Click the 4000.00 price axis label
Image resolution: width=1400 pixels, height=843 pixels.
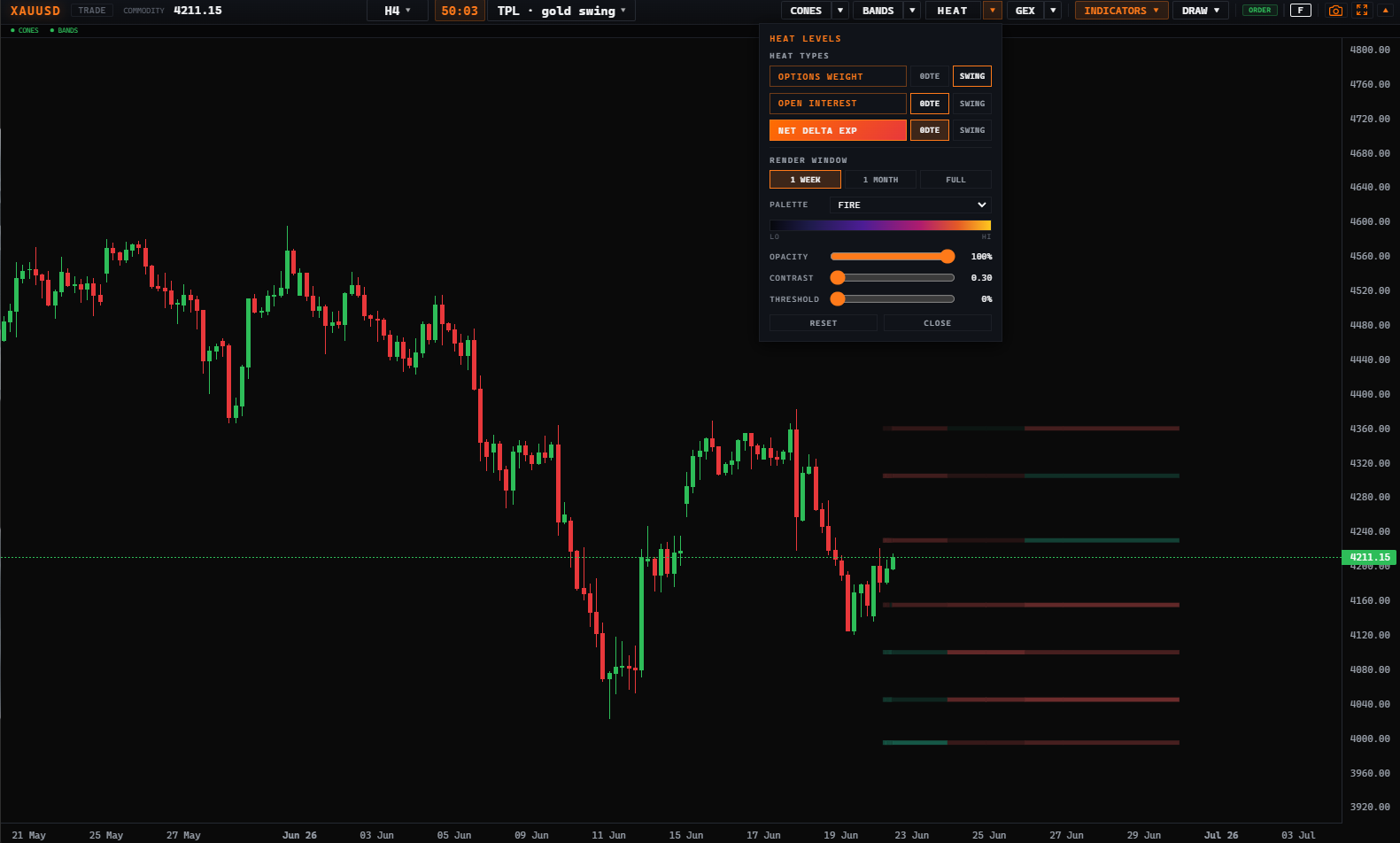point(1370,739)
